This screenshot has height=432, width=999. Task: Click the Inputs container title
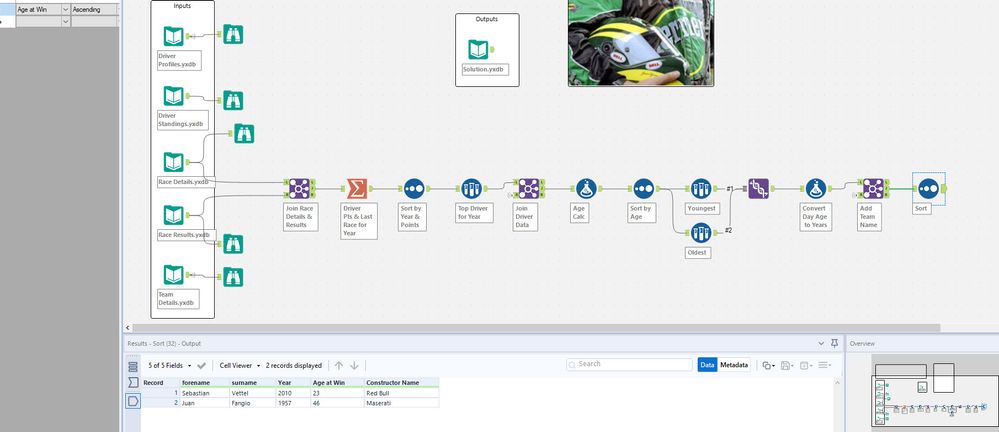click(182, 6)
